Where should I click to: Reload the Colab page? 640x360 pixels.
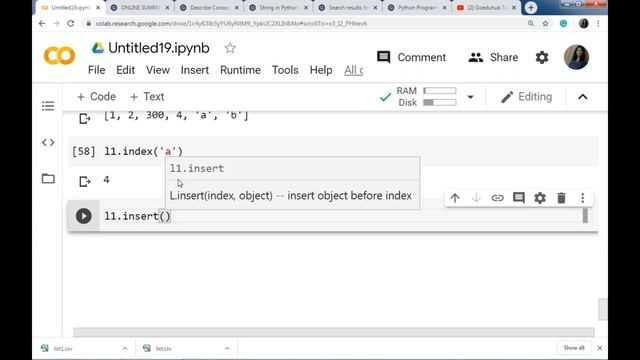(71, 24)
